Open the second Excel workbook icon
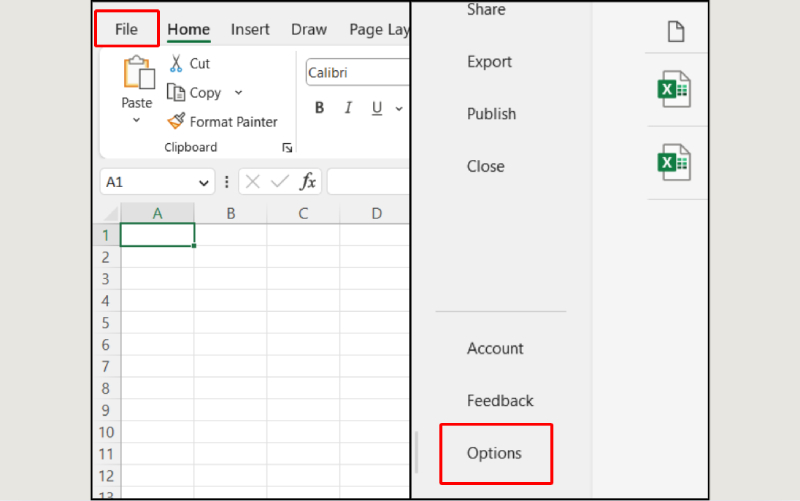Viewport: 800px width, 501px height. (x=674, y=162)
